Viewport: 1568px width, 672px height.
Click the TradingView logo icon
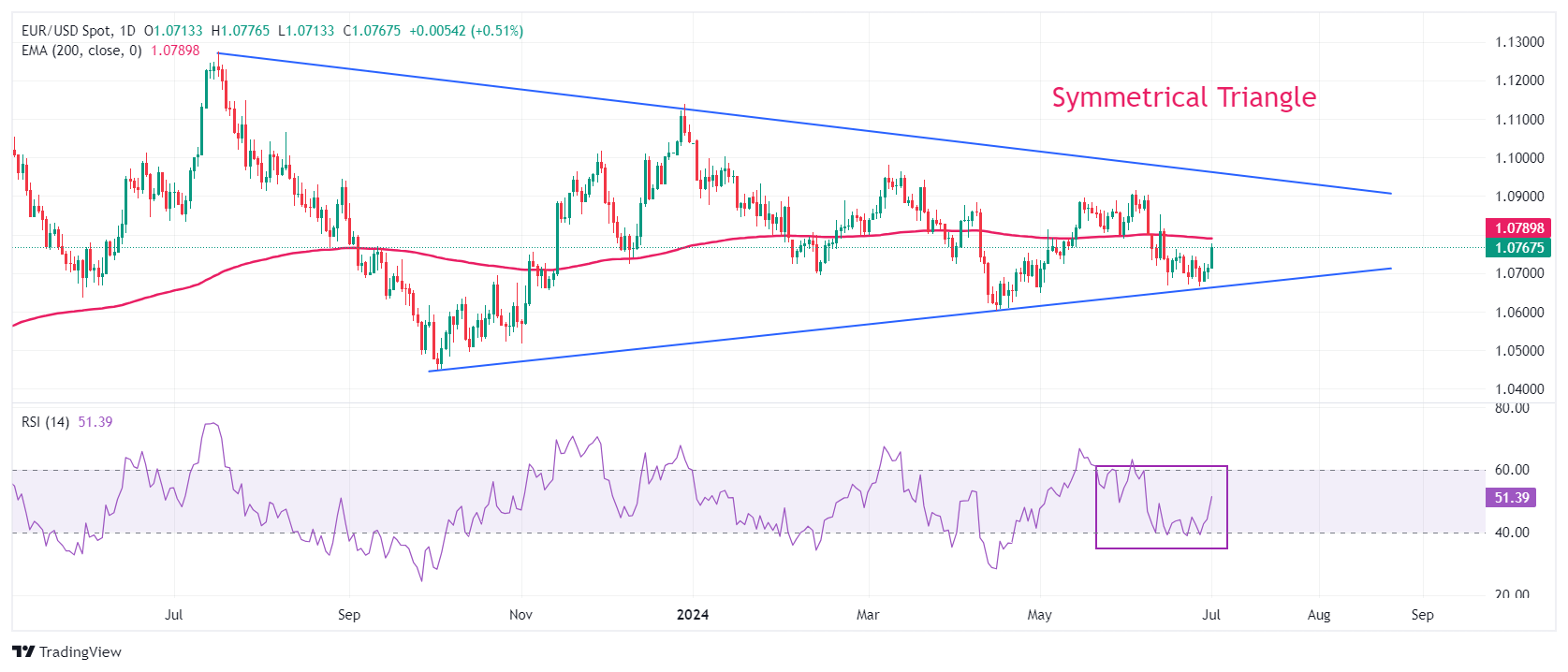(x=23, y=651)
